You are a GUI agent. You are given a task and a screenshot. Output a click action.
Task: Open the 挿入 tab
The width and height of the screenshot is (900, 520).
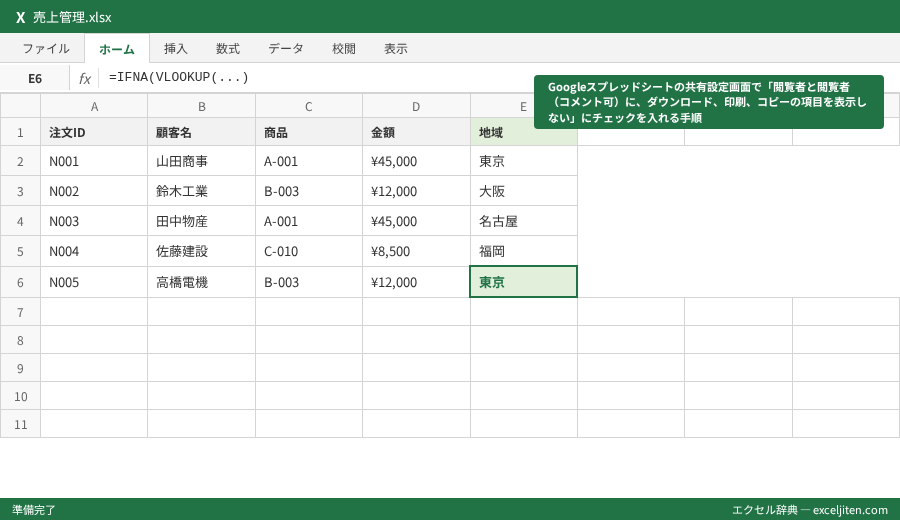(x=176, y=49)
